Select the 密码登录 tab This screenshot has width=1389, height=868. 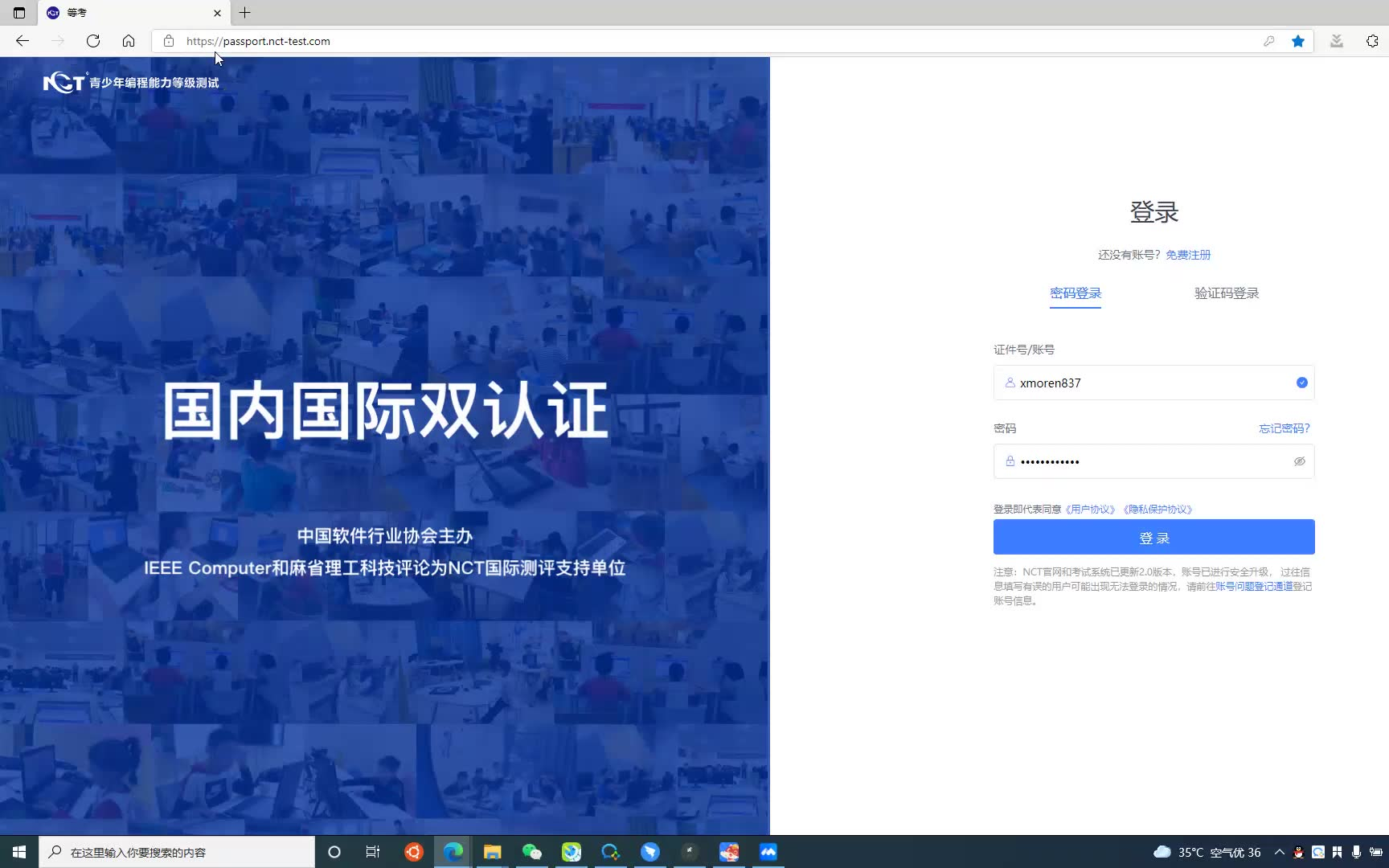click(1076, 293)
